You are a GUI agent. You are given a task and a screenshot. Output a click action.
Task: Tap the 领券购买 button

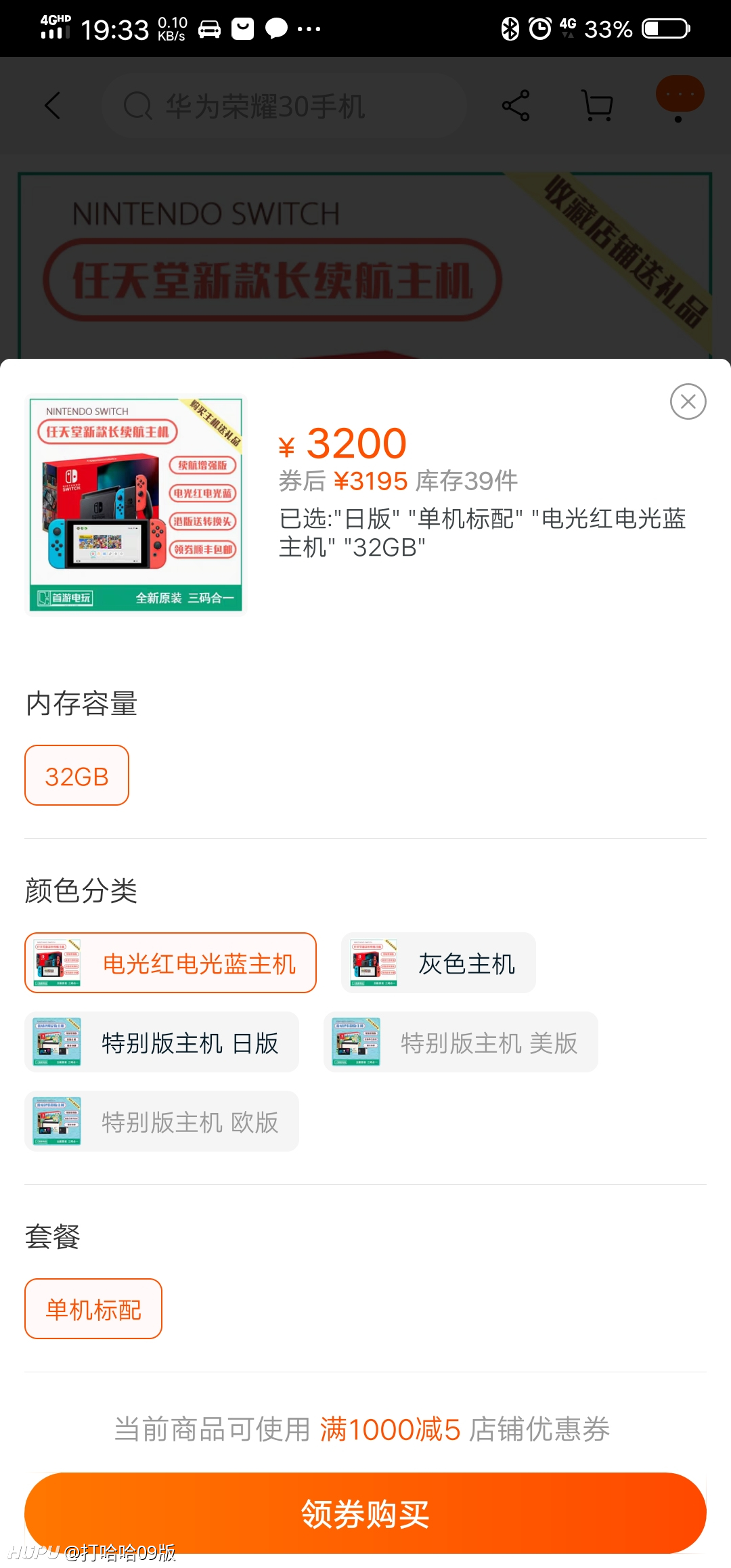[365, 1513]
